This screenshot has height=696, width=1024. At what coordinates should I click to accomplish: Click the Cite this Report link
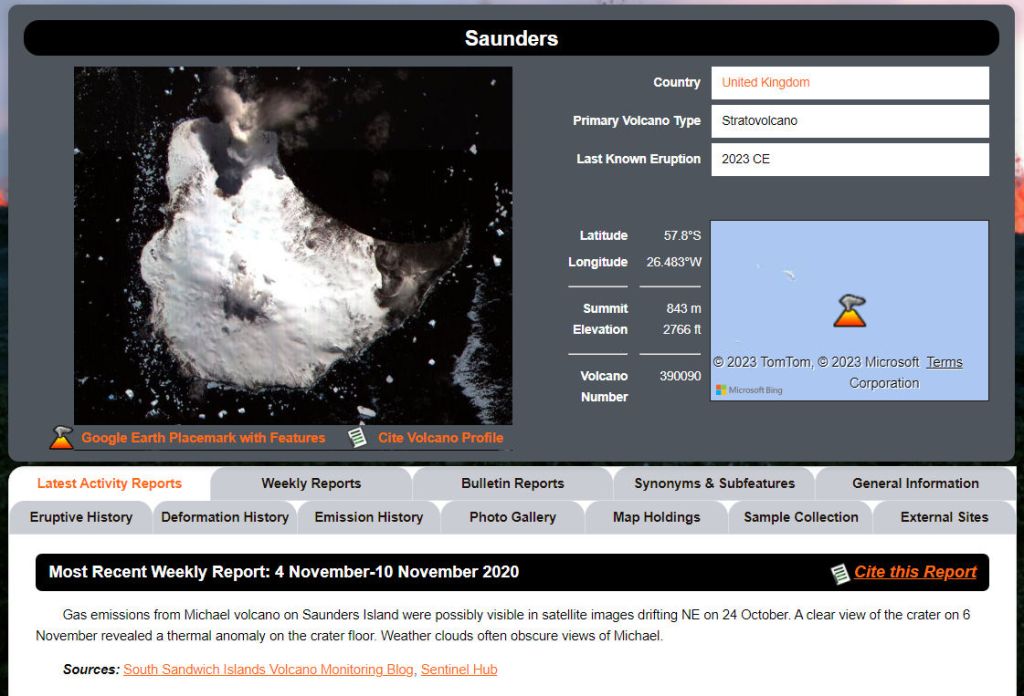pos(915,572)
